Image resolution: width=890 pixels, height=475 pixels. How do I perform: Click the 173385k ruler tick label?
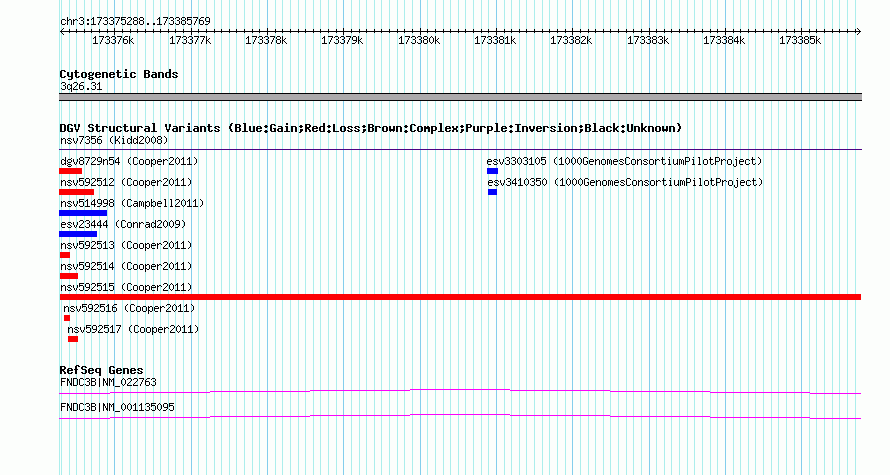pos(800,40)
